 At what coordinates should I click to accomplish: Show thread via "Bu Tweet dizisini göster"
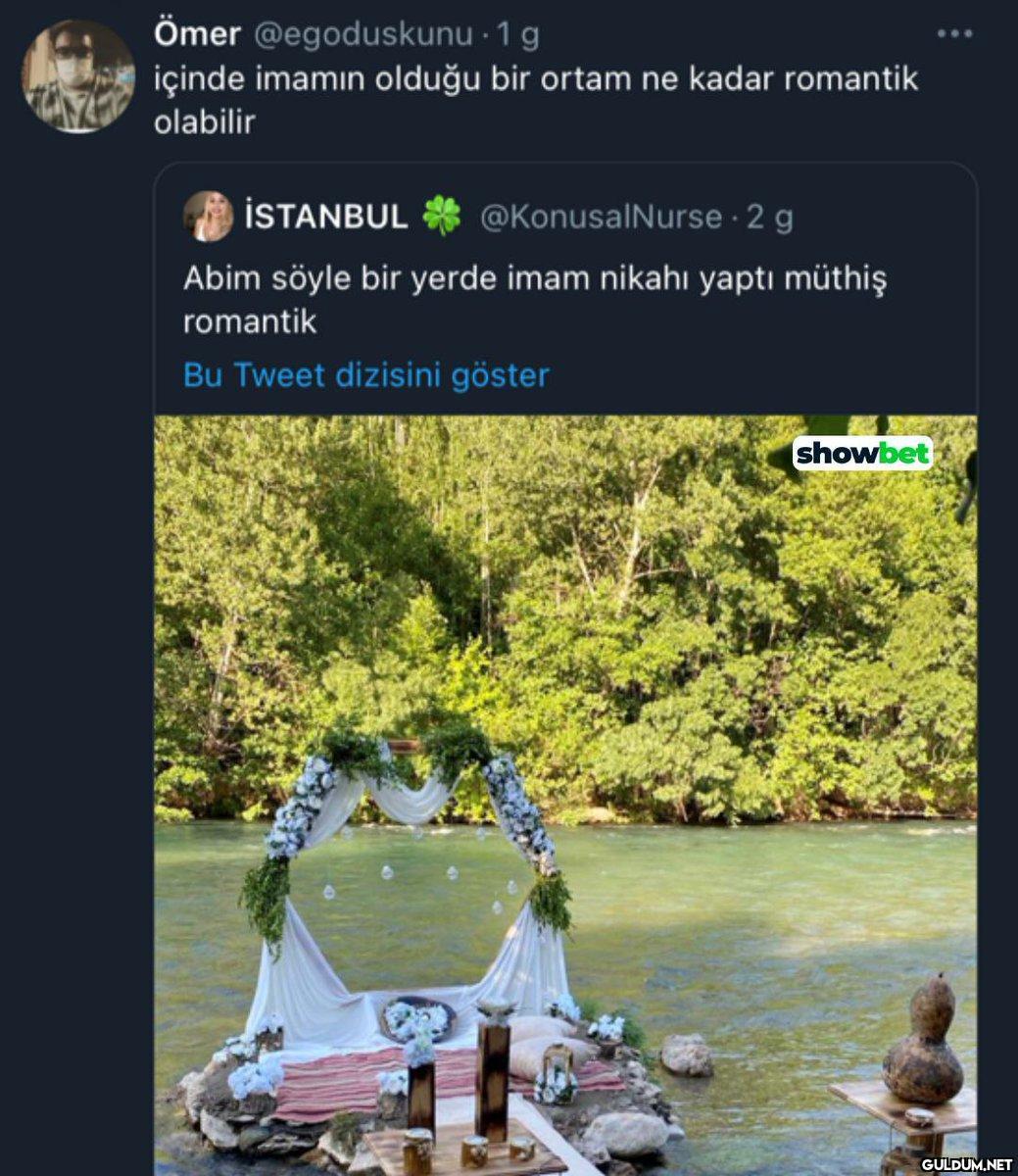pos(366,375)
